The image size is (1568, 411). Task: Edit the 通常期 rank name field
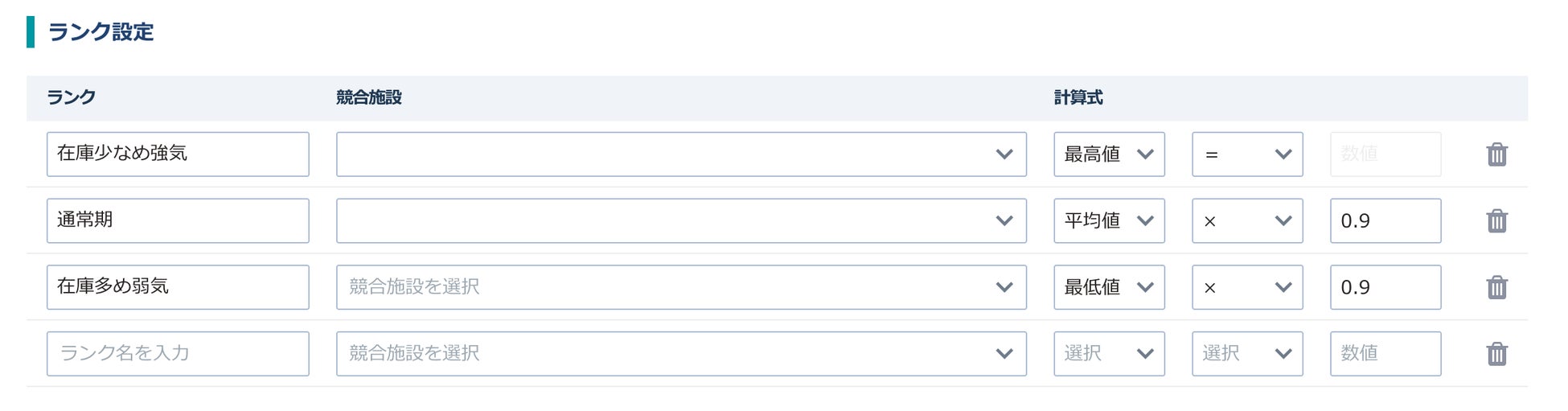(178, 221)
